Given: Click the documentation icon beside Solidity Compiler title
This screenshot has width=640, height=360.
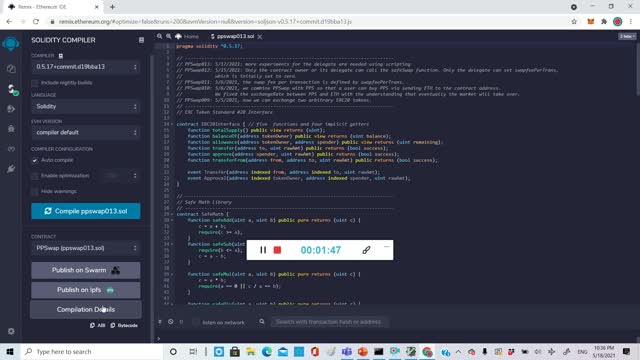Looking at the screenshot, I should click(x=141, y=40).
